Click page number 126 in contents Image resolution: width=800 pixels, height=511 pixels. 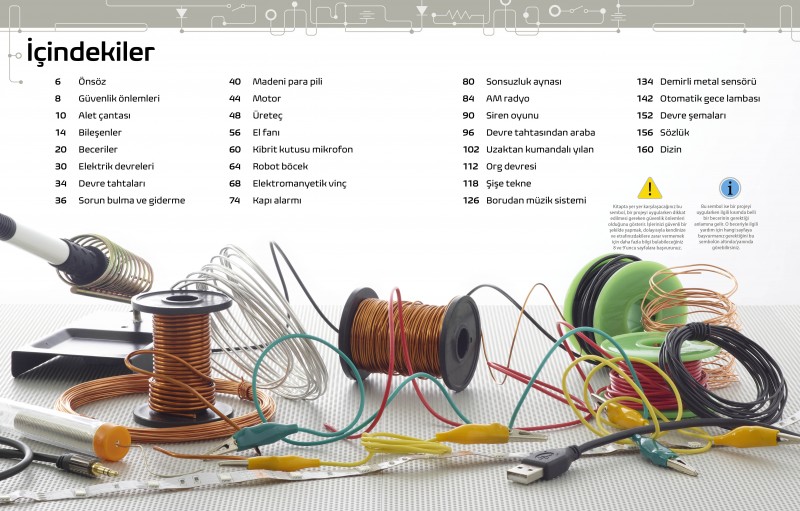coord(471,200)
